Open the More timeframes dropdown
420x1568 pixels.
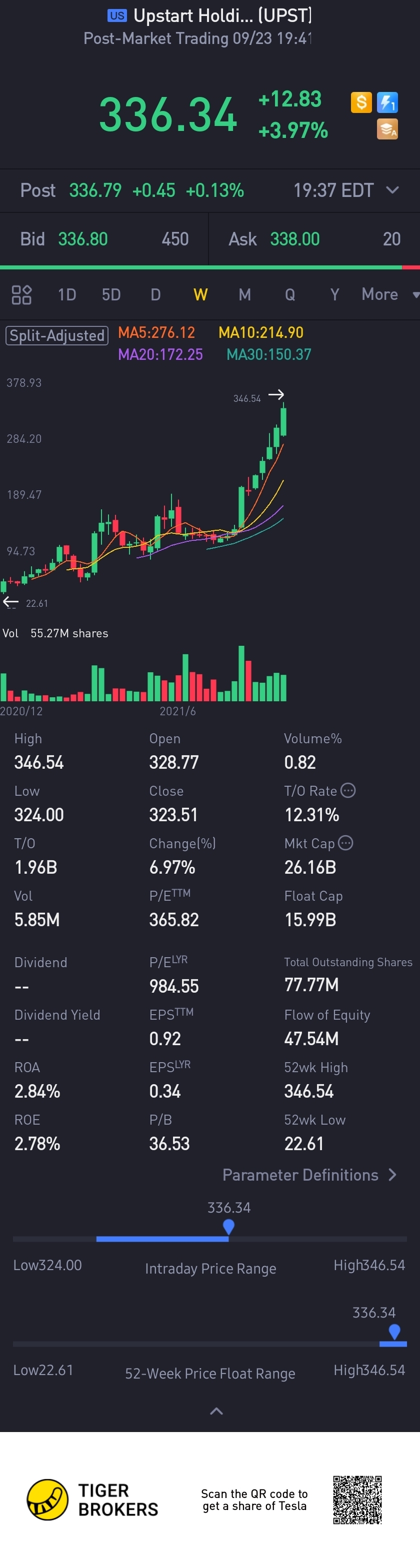tap(390, 294)
